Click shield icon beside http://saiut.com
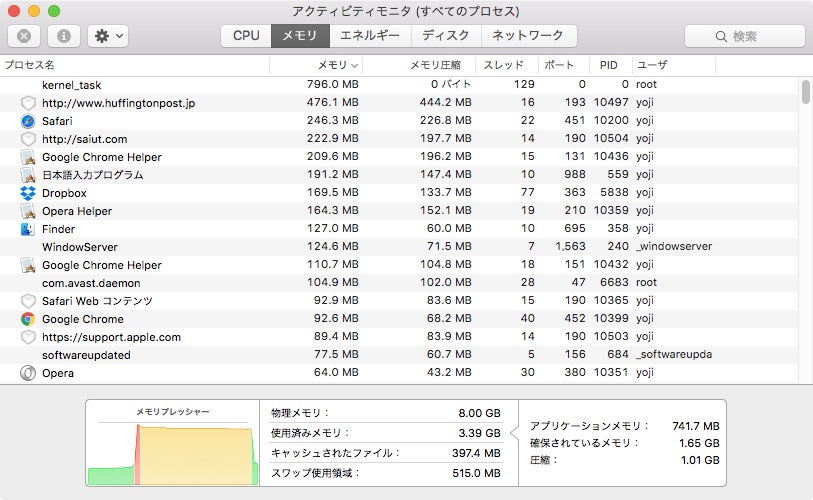The height and width of the screenshot is (500, 813). tap(28, 139)
